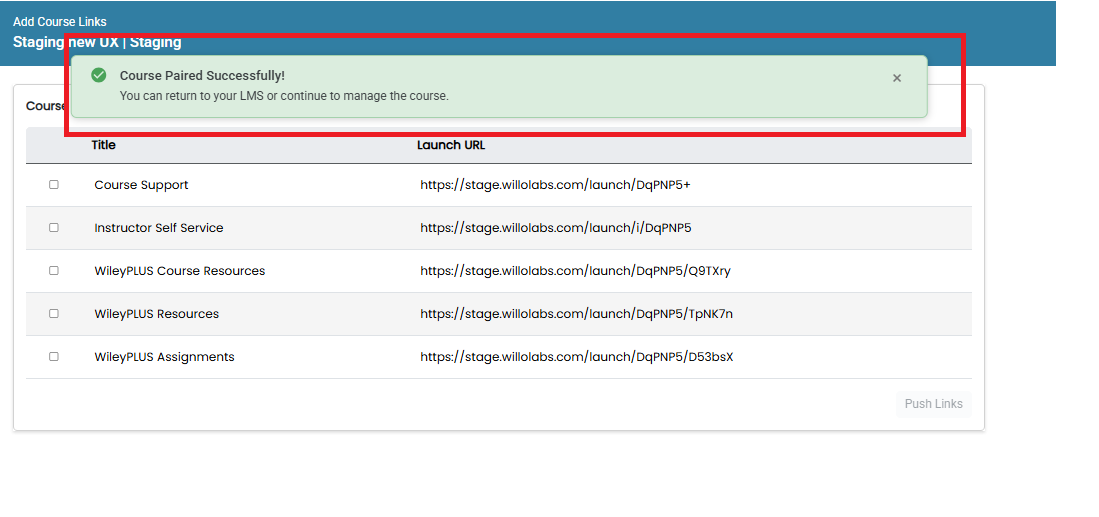Click the WileyPLUS Assignments title text
Viewport: 1099px width, 517px height.
click(x=165, y=357)
